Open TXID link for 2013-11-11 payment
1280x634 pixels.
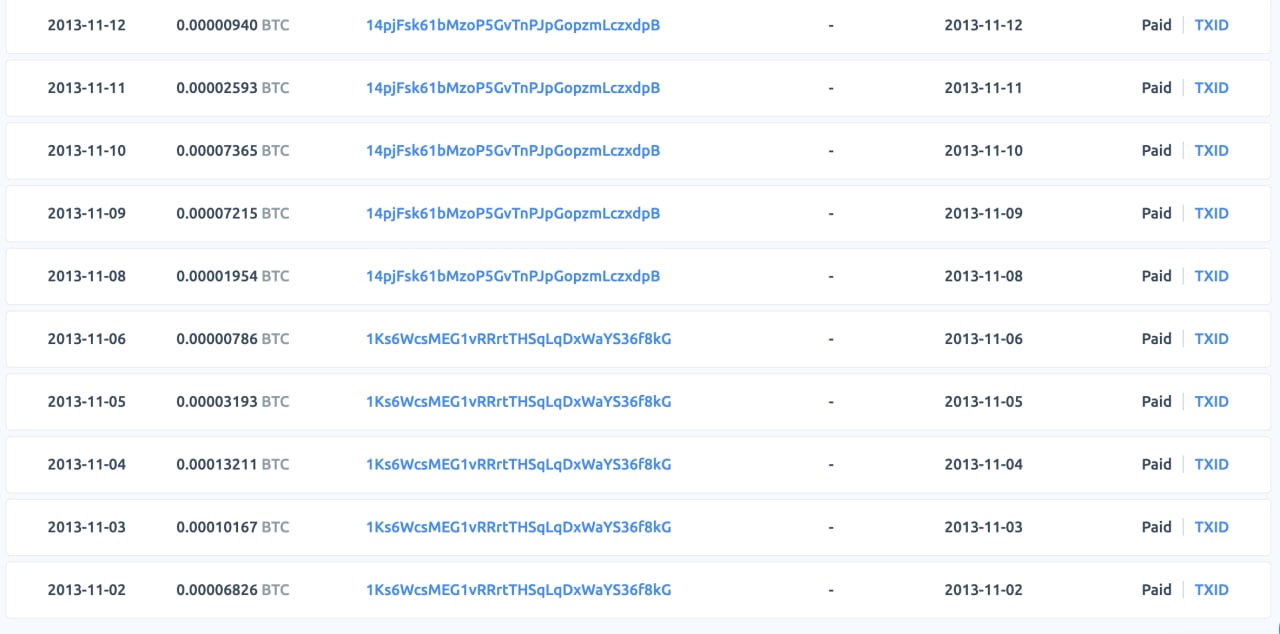point(1211,88)
